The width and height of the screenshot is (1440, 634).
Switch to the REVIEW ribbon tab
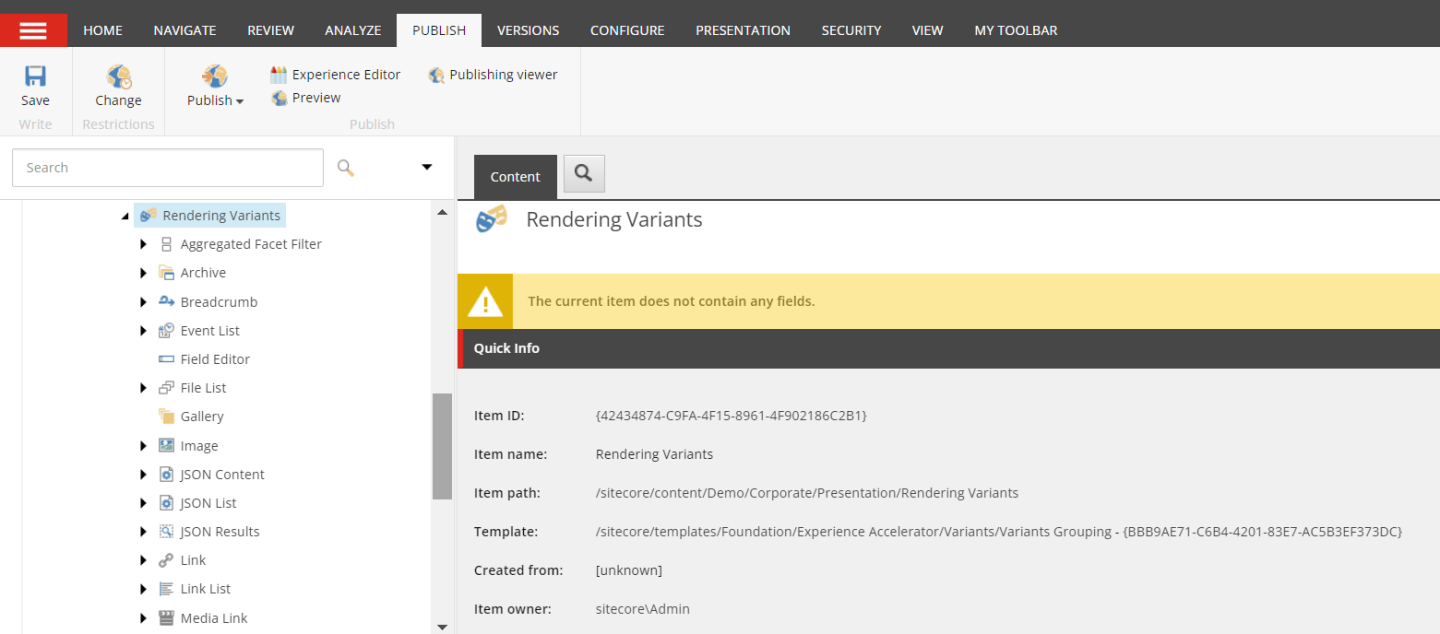coord(271,30)
